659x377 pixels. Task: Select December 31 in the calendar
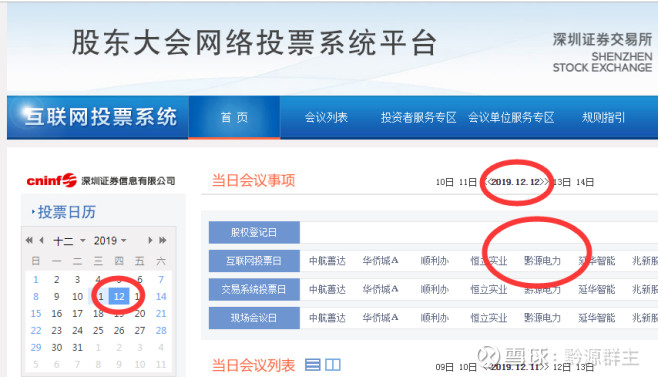(77, 348)
